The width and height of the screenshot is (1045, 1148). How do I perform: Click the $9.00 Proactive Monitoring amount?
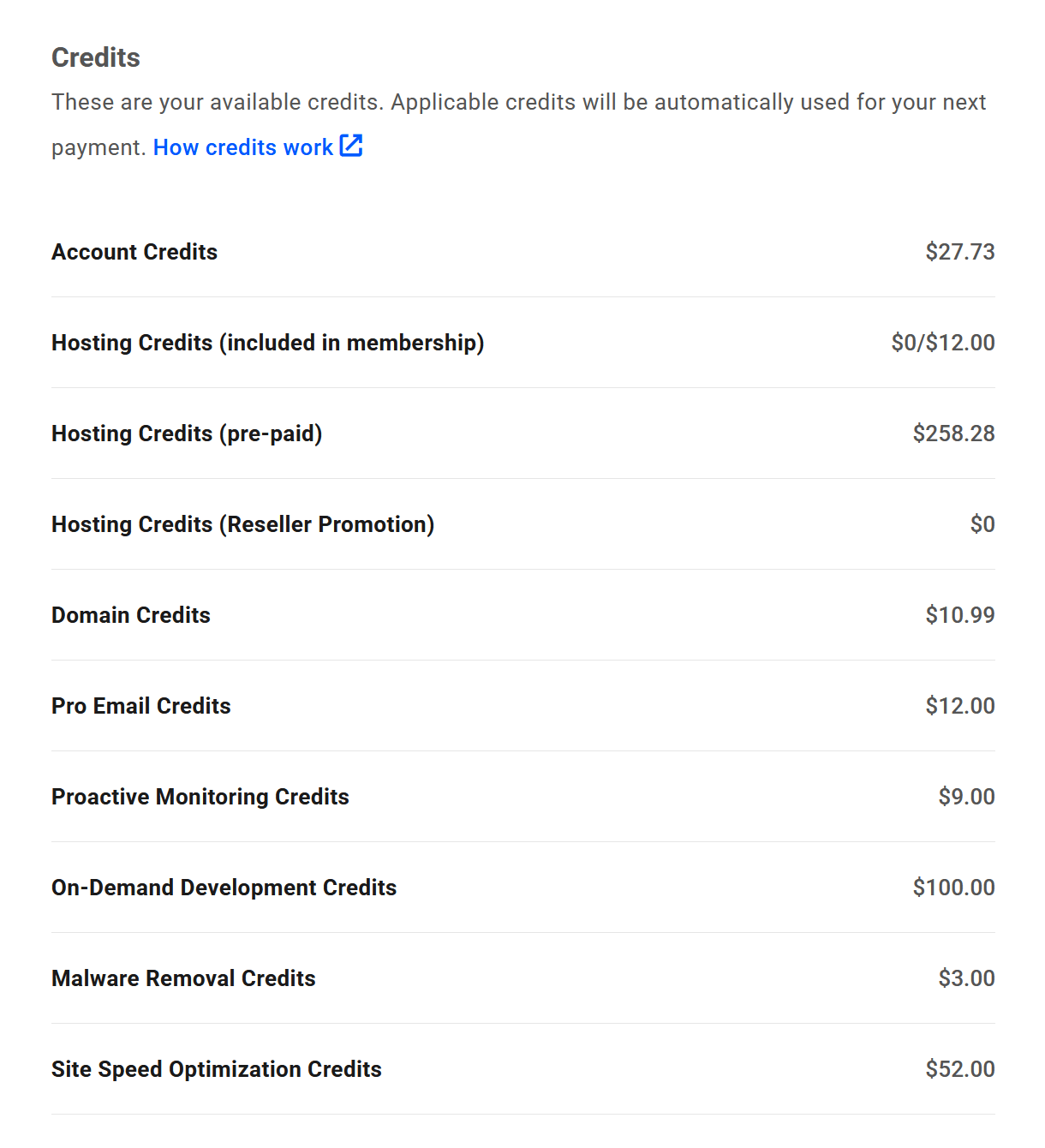click(967, 796)
